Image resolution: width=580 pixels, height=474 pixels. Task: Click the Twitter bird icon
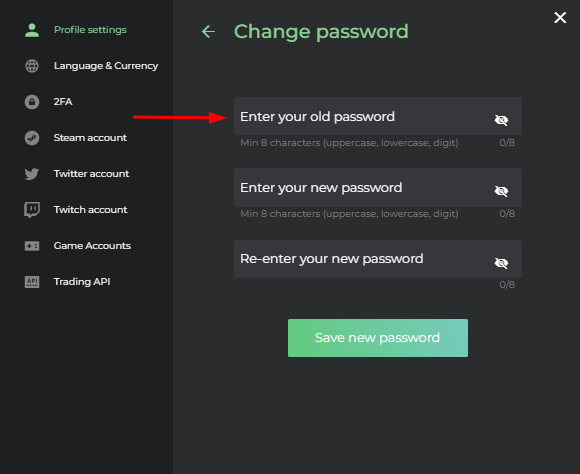click(32, 174)
